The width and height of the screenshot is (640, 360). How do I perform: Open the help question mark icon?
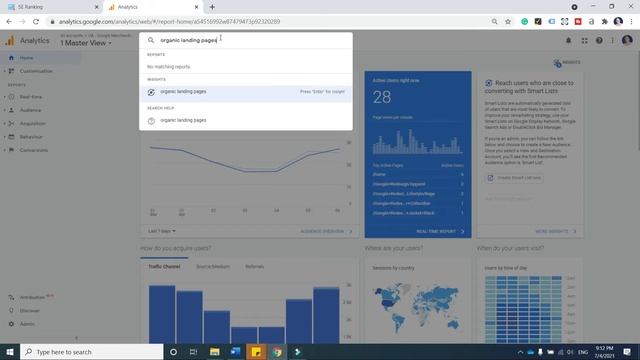(x=599, y=40)
